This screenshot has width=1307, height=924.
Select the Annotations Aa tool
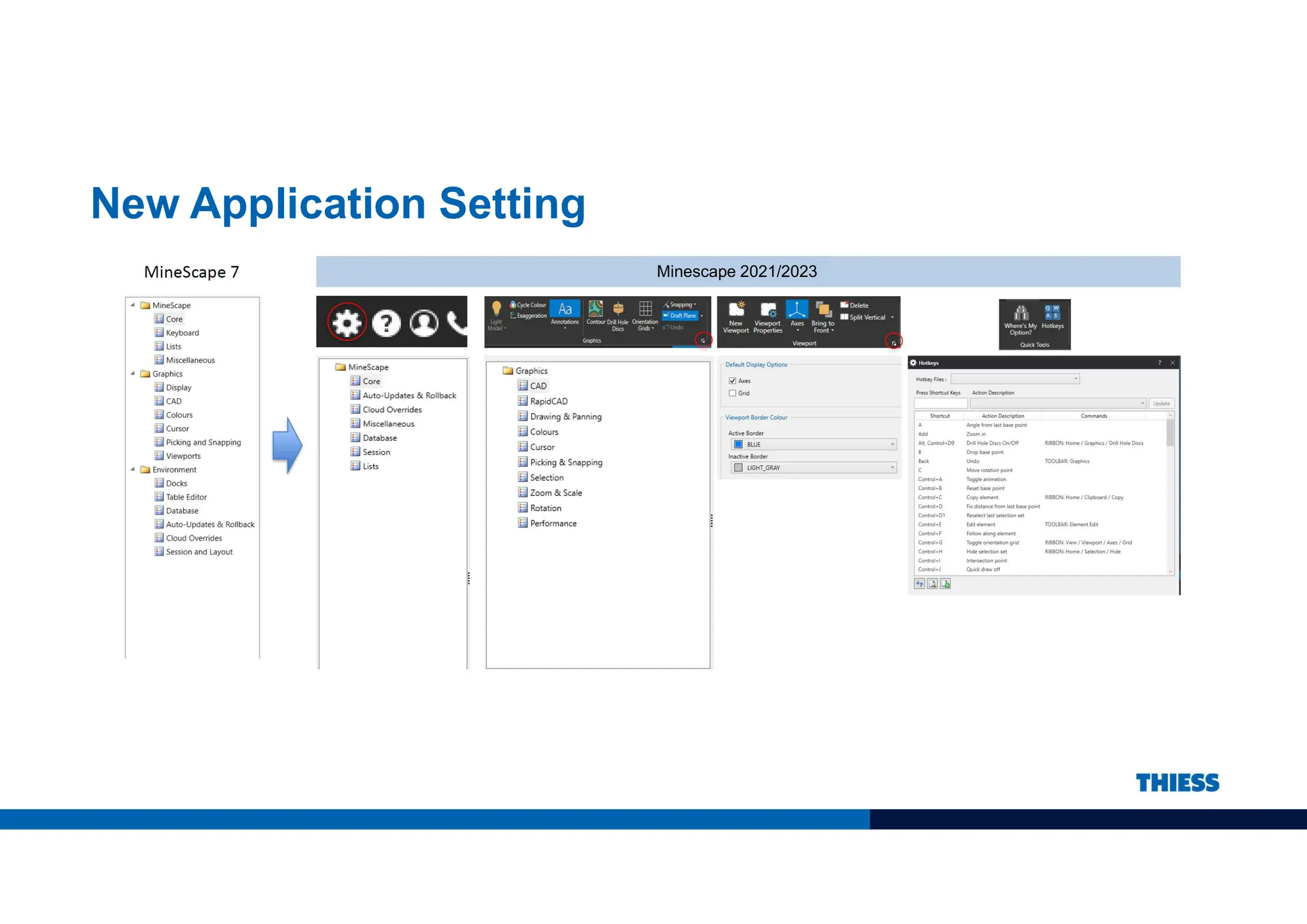565,313
